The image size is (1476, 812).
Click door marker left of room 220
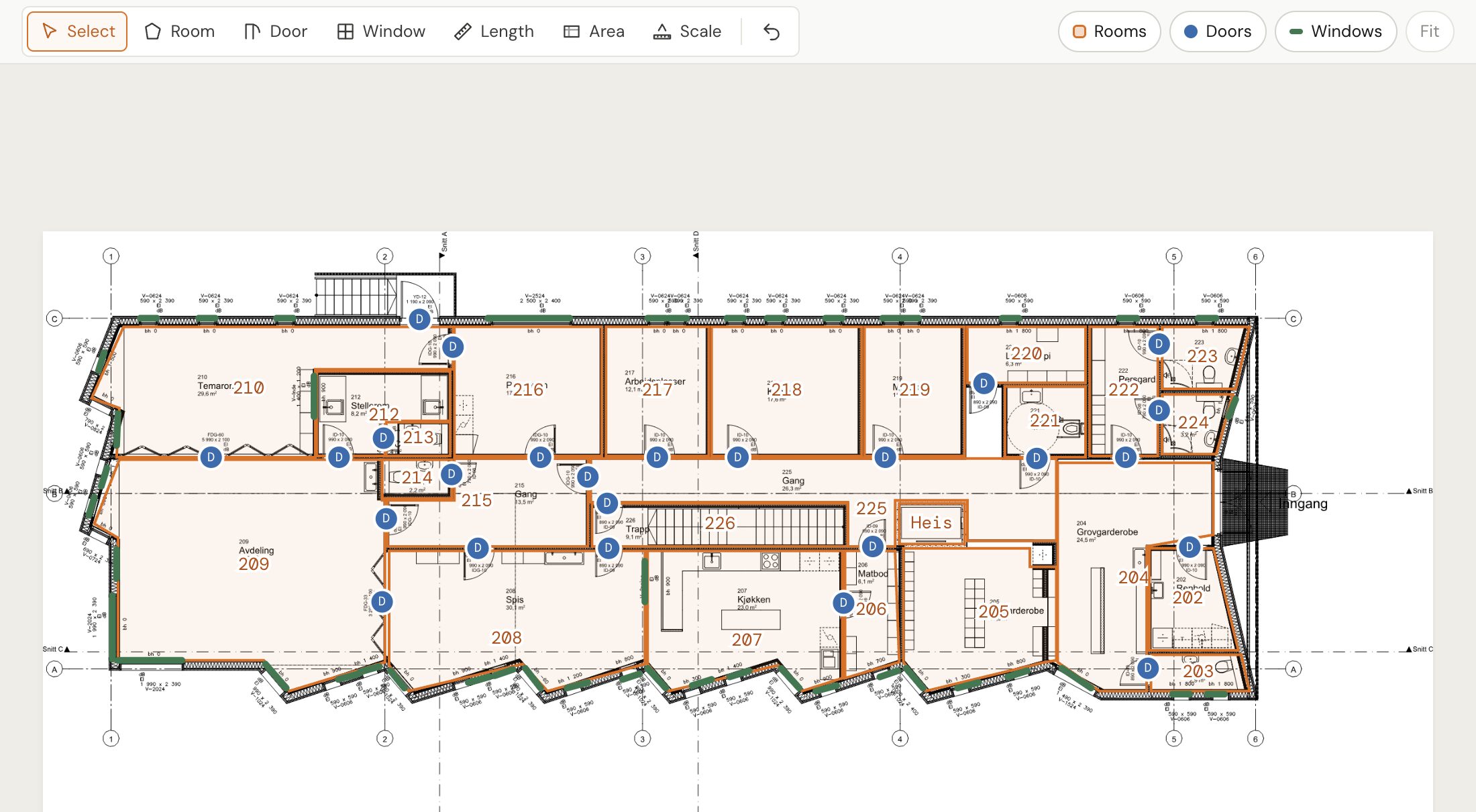[x=984, y=384]
